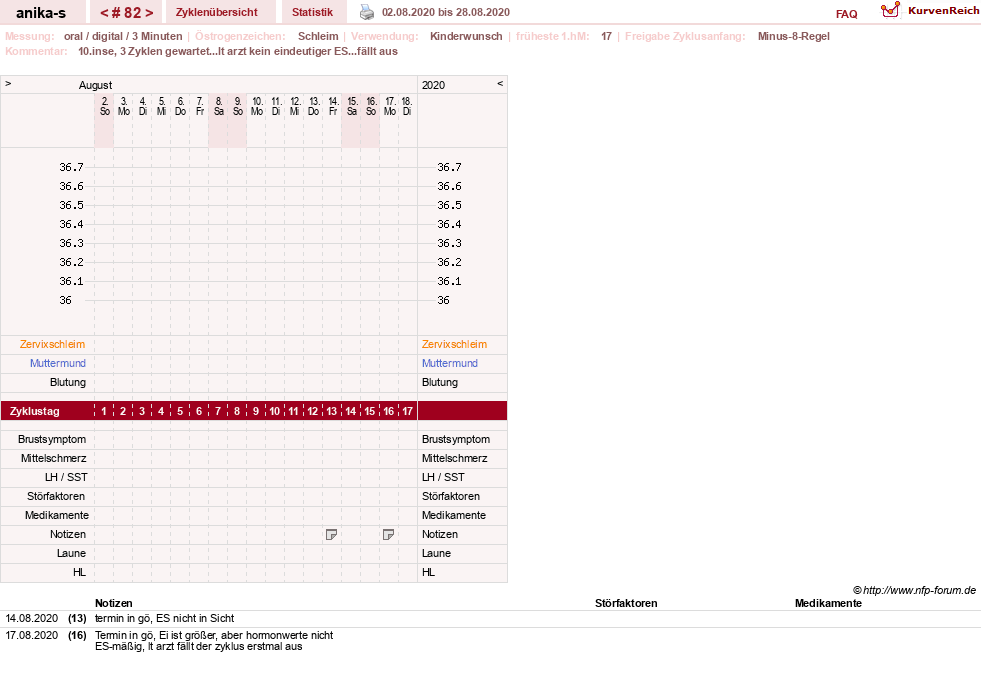Image resolution: width=981 pixels, height=676 pixels.
Task: Click the Störfaktoren column heading below chart
Action: click(626, 603)
